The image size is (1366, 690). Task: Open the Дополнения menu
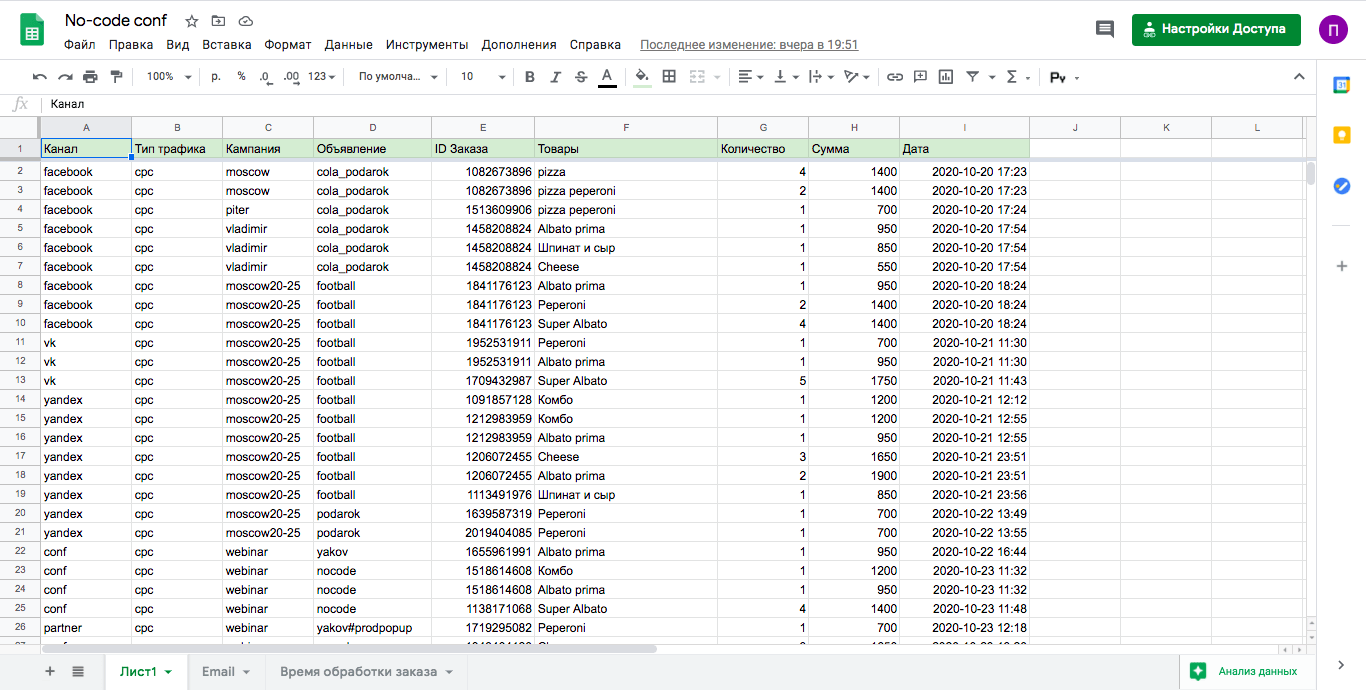click(519, 45)
